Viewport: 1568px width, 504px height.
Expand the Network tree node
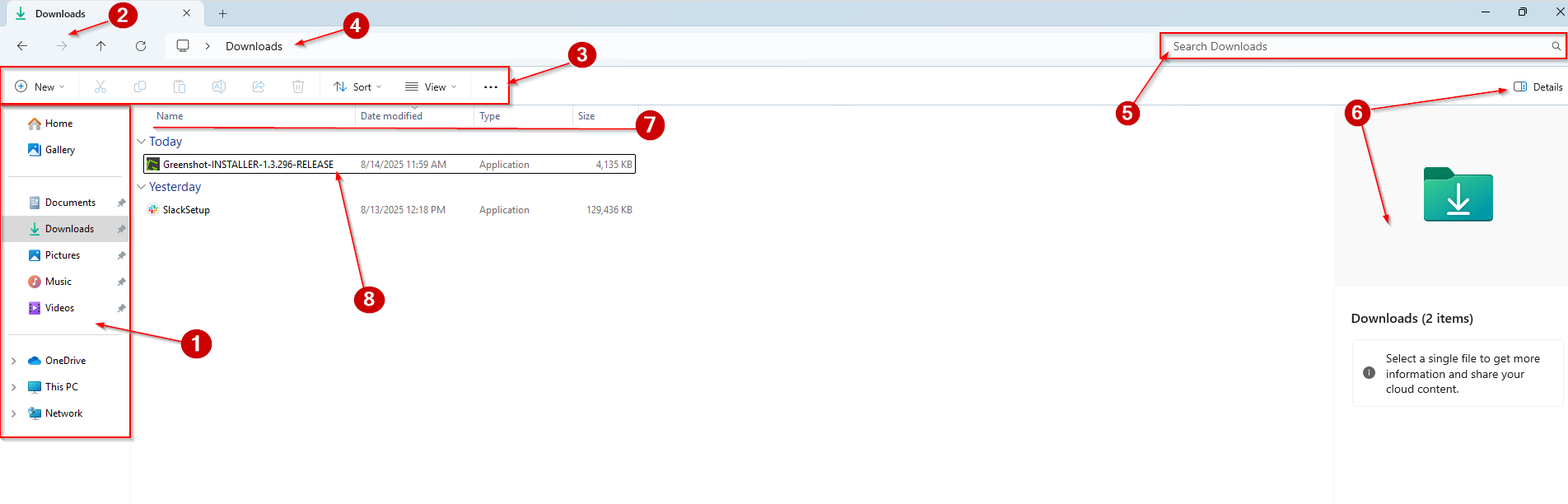tap(14, 413)
